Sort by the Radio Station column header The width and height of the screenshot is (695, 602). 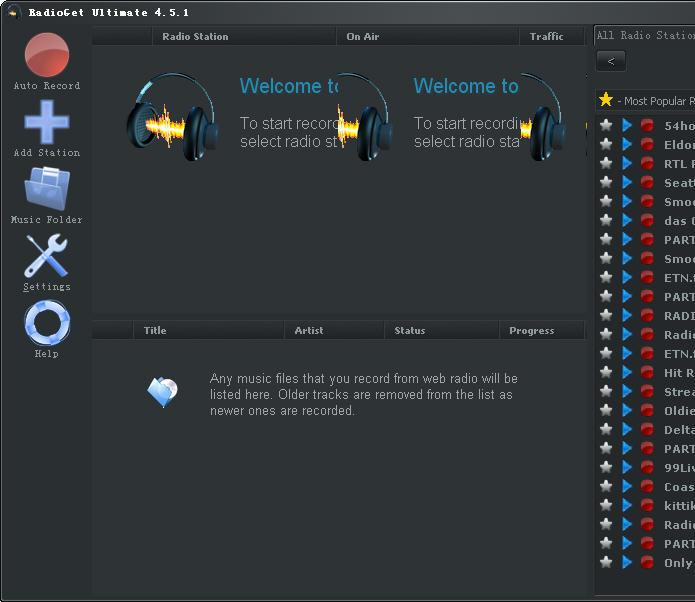coord(195,37)
